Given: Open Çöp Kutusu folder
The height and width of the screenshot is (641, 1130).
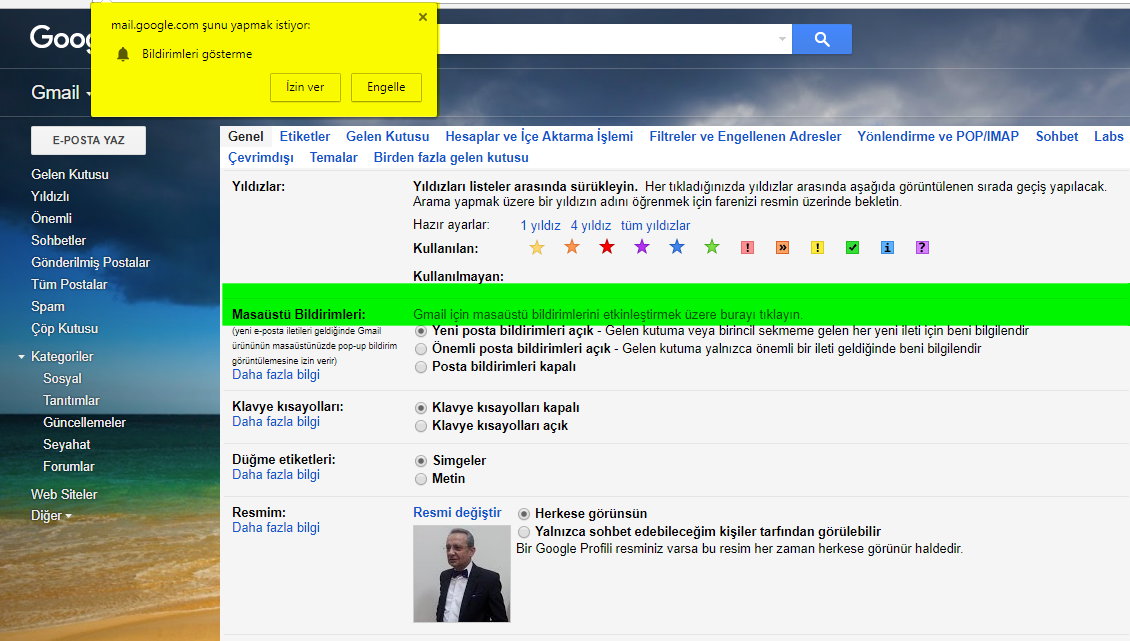Looking at the screenshot, I should pyautogui.click(x=65, y=328).
